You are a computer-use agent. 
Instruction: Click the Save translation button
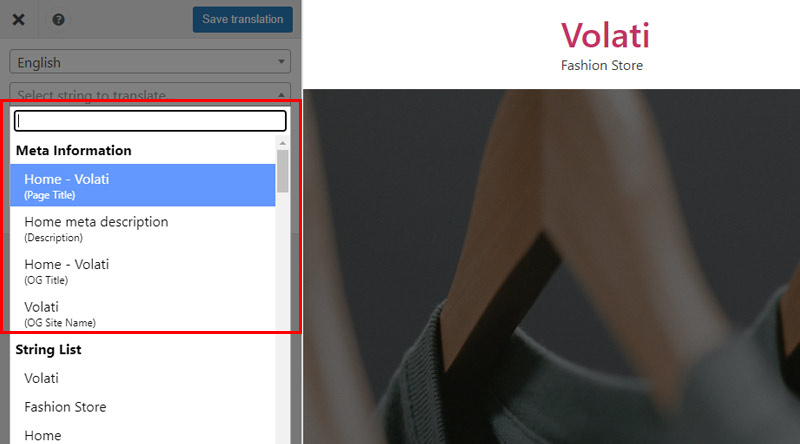tap(242, 19)
